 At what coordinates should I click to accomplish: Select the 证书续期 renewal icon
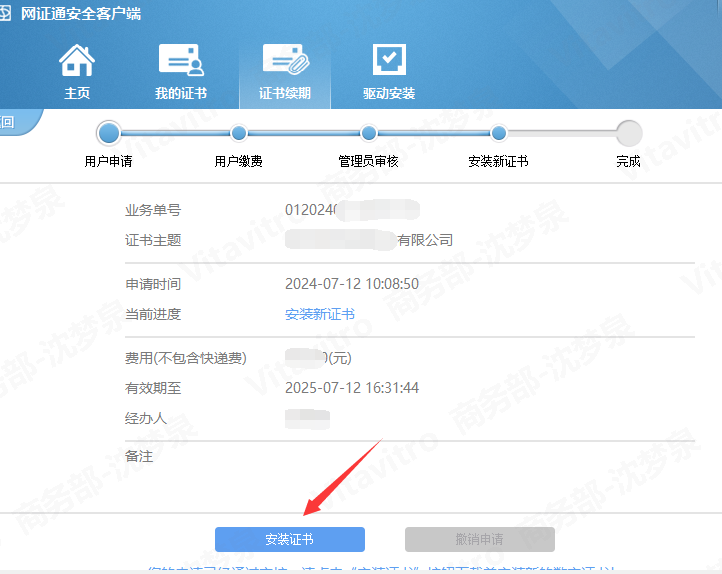tap(285, 61)
